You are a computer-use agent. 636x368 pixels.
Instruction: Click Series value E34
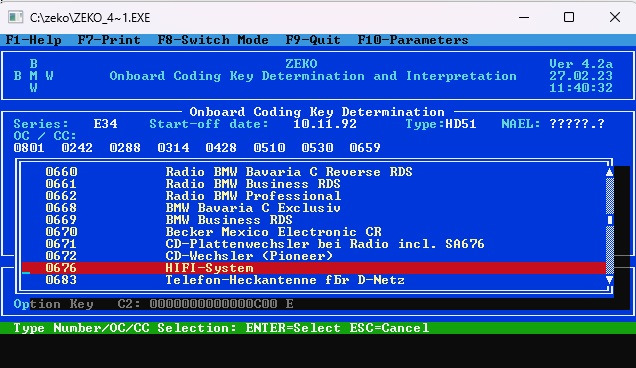pos(105,124)
